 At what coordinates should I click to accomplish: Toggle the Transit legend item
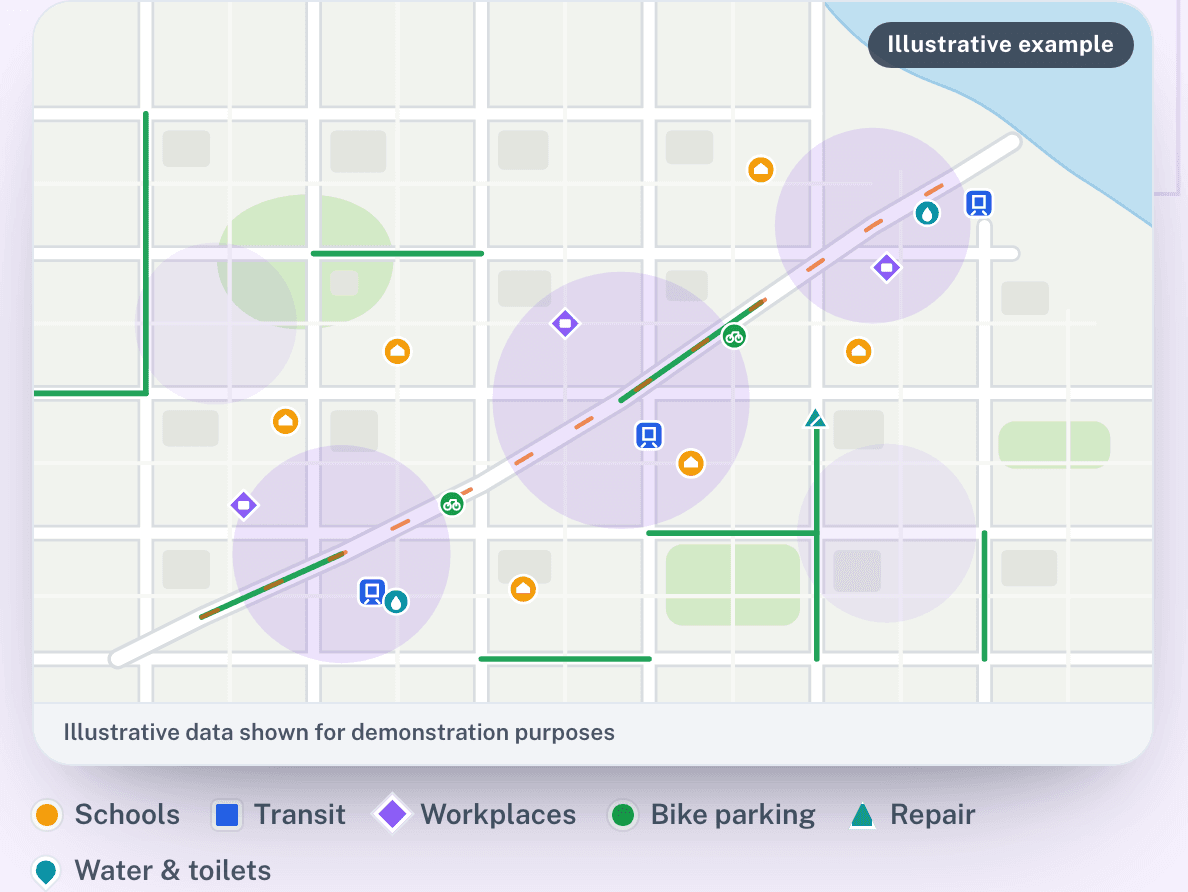point(278,815)
